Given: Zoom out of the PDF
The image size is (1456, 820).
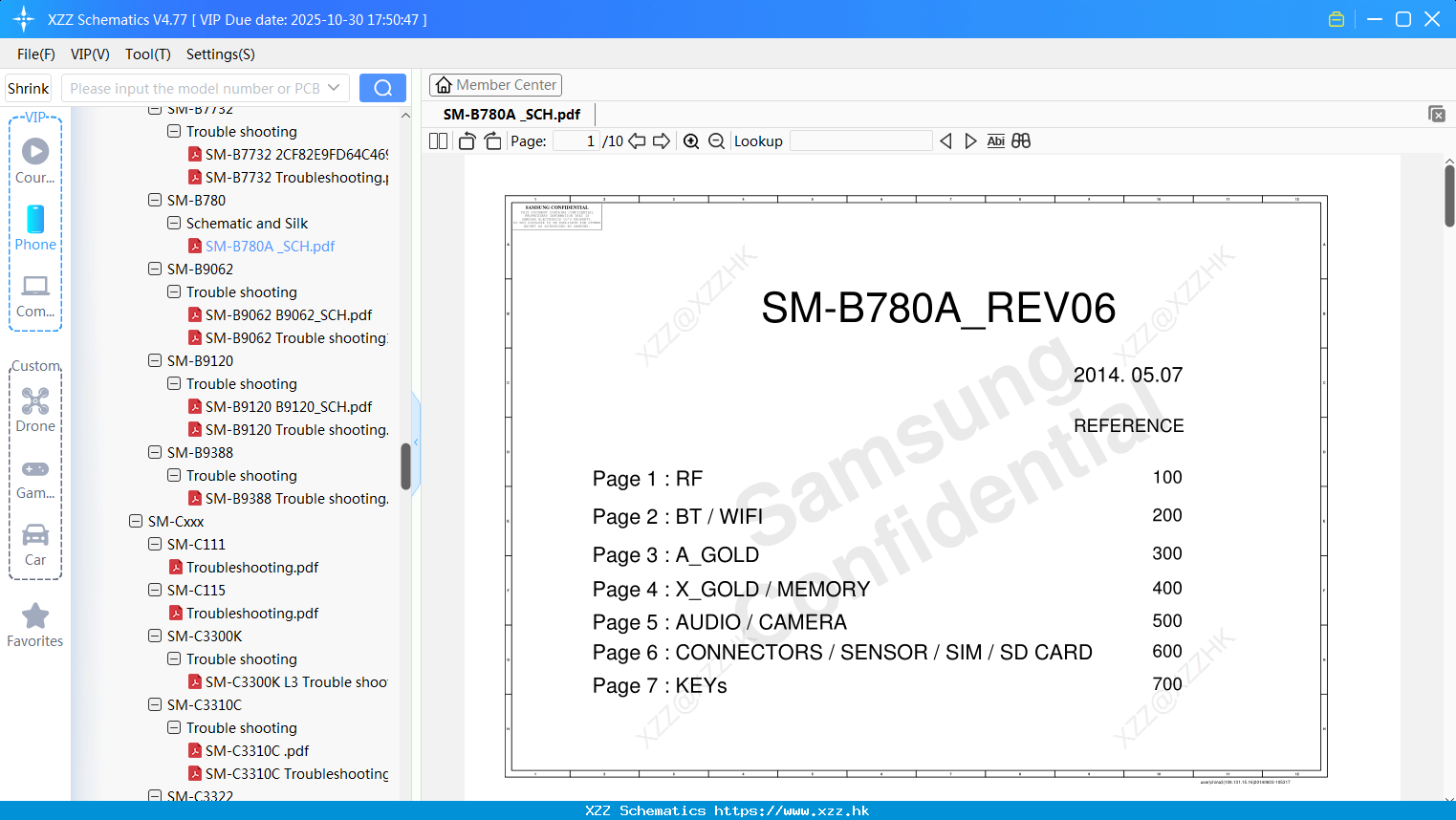Looking at the screenshot, I should pos(716,141).
